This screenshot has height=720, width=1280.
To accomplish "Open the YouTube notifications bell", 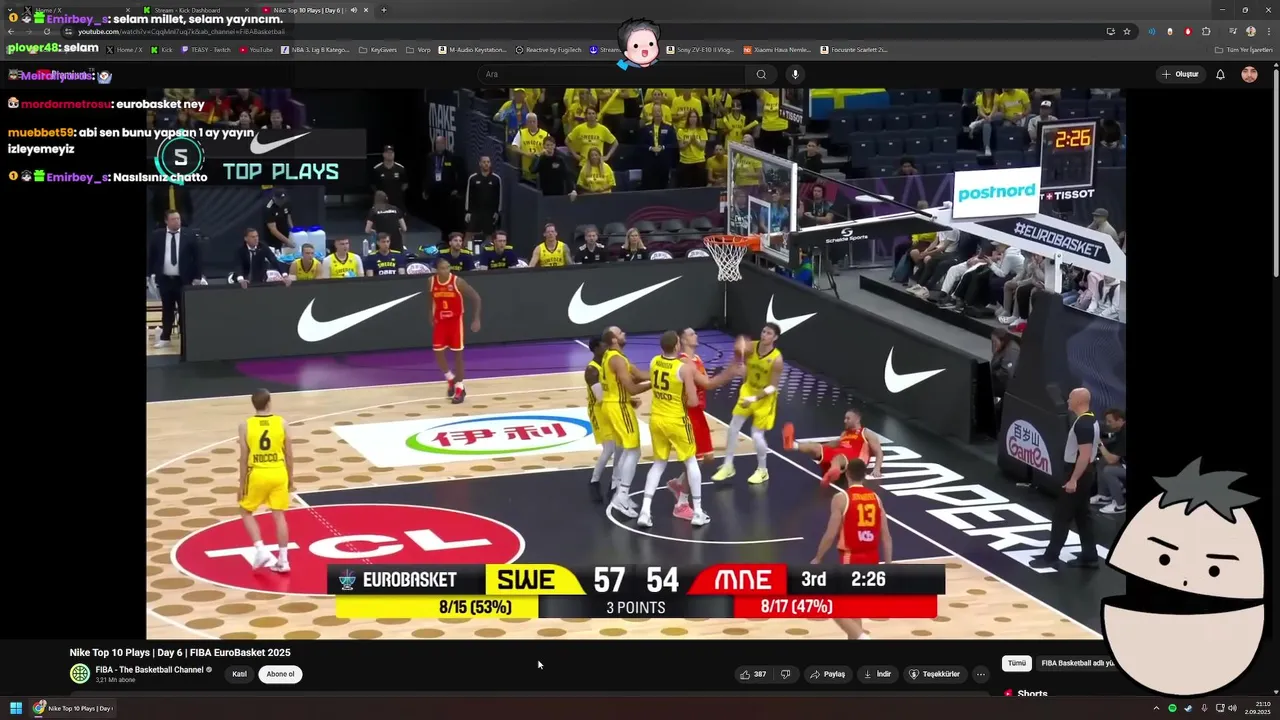I will (x=1220, y=74).
